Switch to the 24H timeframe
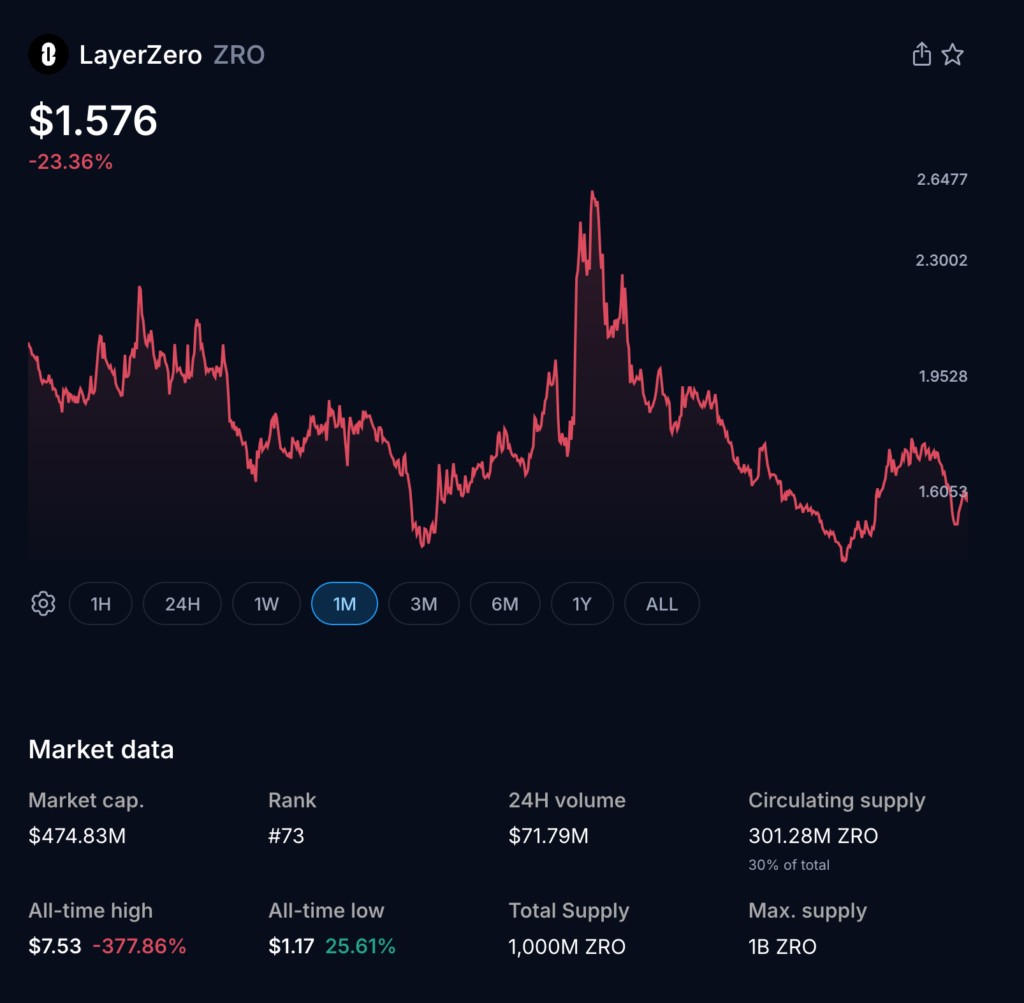The height and width of the screenshot is (1003, 1024). 182,603
